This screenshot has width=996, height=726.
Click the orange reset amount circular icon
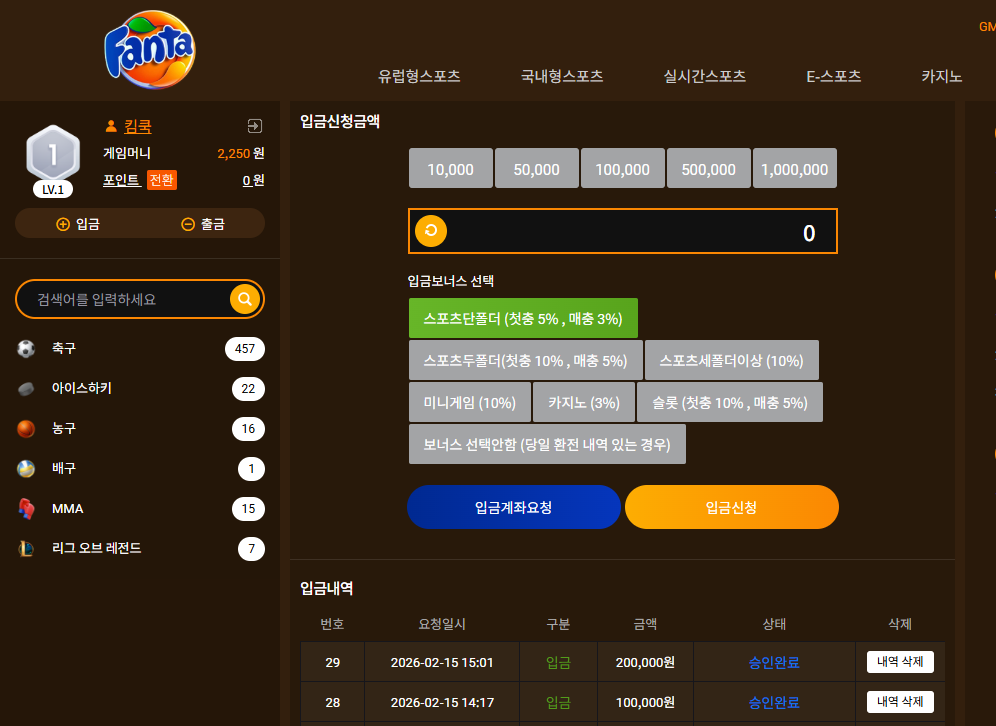[x=431, y=231]
